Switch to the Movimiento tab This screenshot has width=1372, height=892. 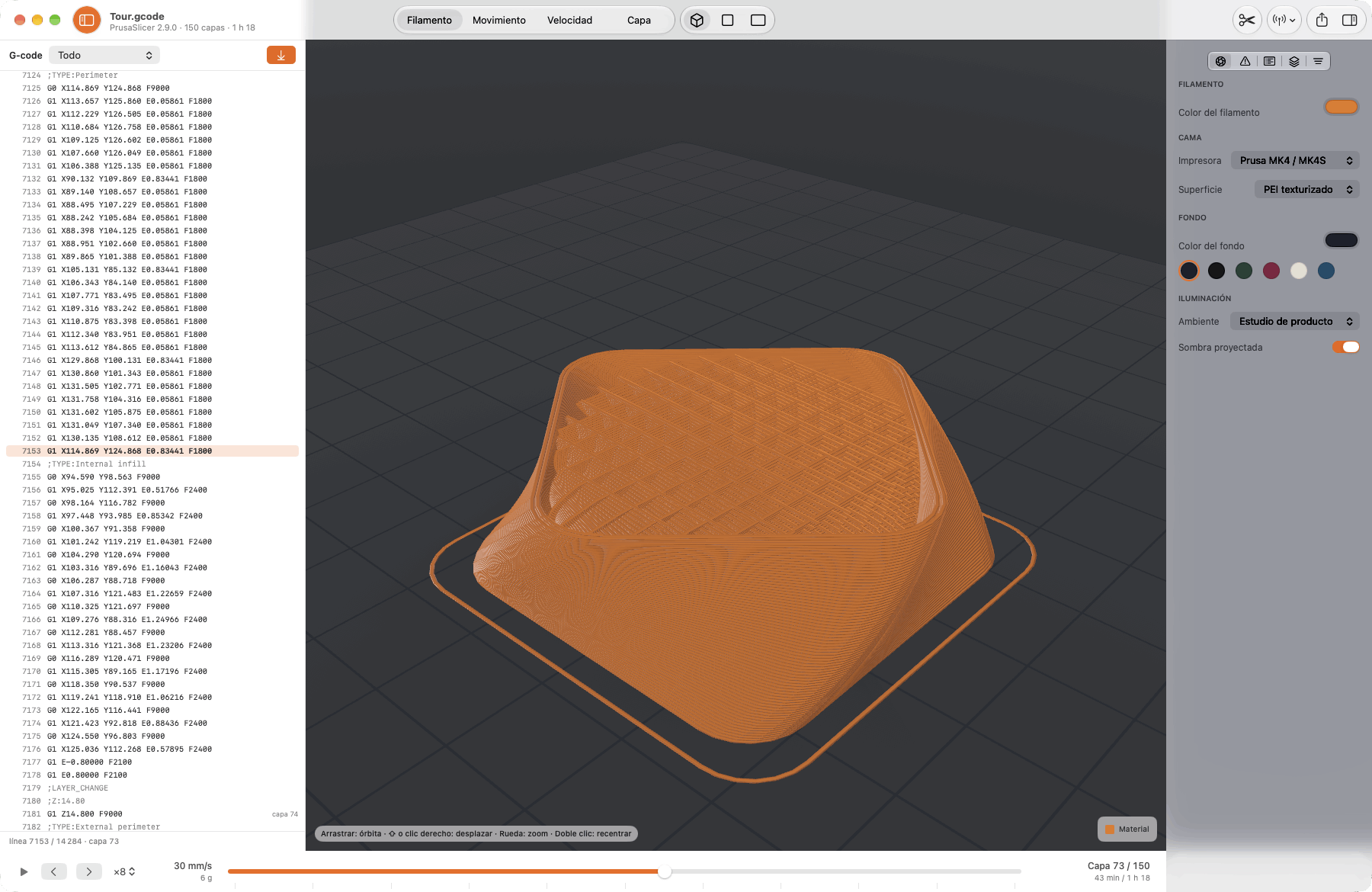pos(499,21)
